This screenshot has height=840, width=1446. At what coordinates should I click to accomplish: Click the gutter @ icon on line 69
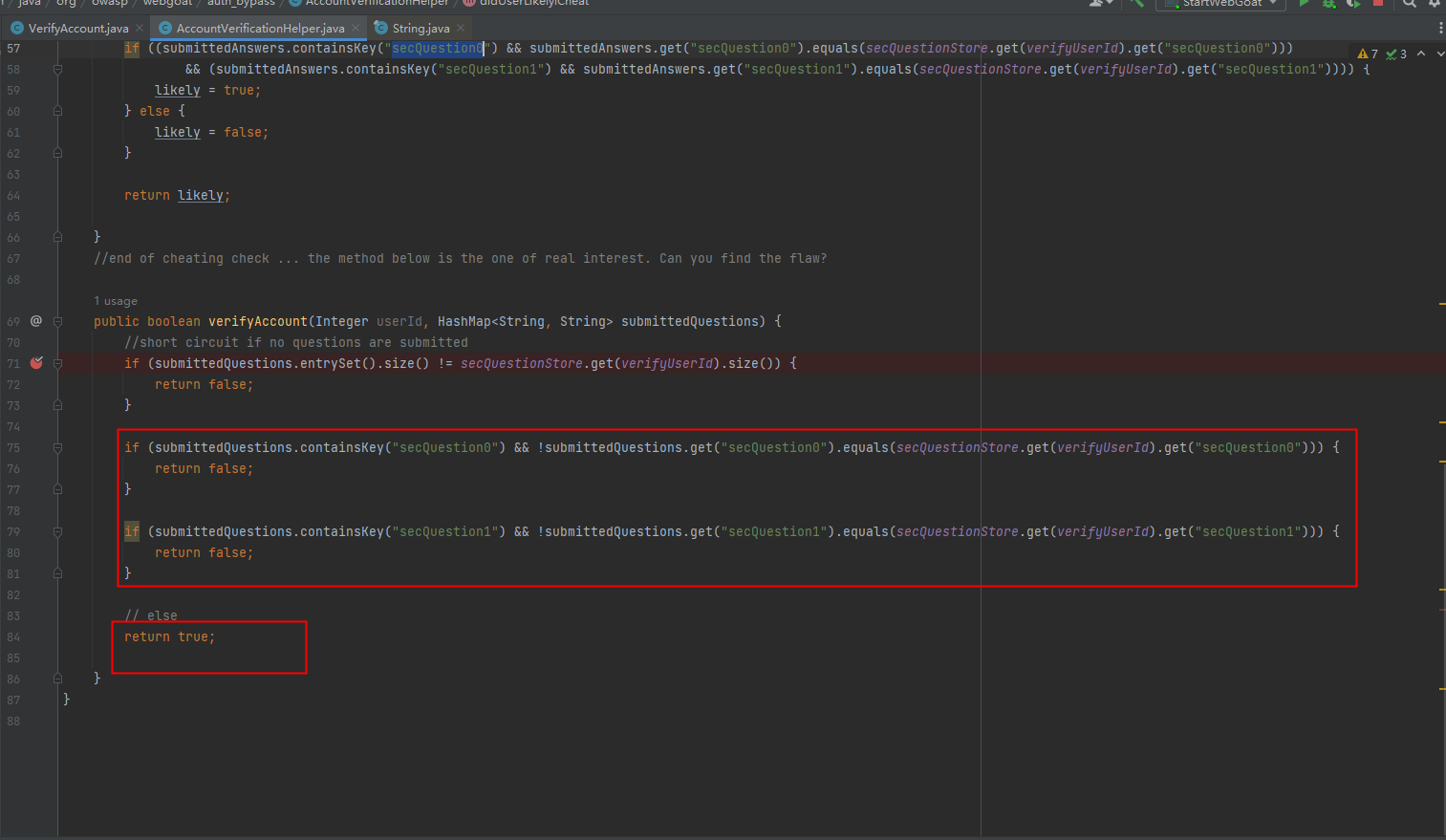[x=36, y=321]
